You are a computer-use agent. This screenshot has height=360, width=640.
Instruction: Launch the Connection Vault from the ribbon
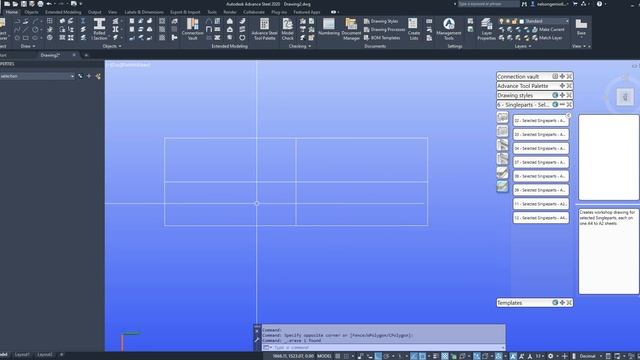[x=192, y=29]
